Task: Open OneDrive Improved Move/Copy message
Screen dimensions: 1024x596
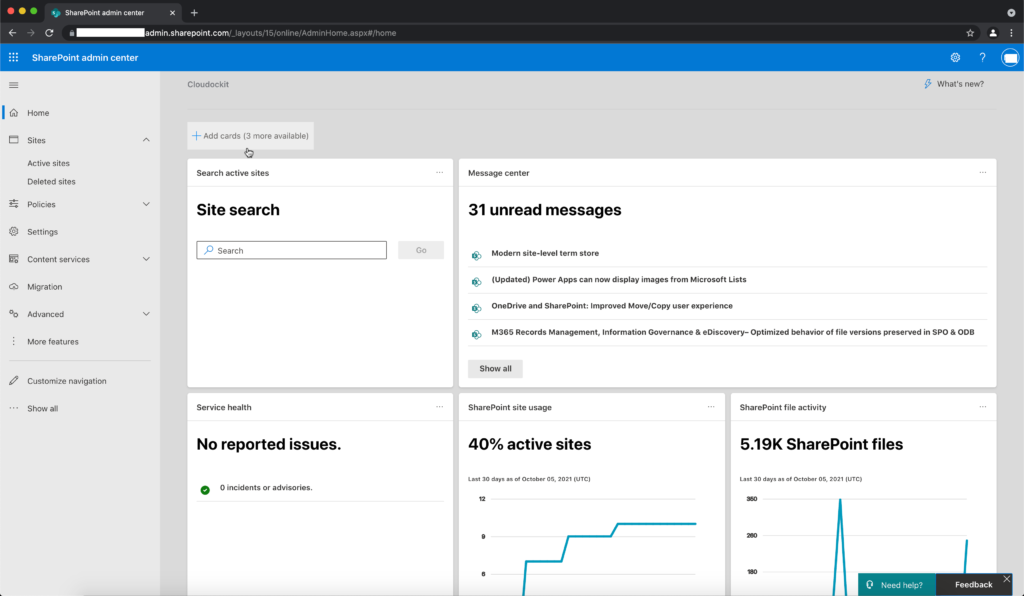Action: point(612,306)
